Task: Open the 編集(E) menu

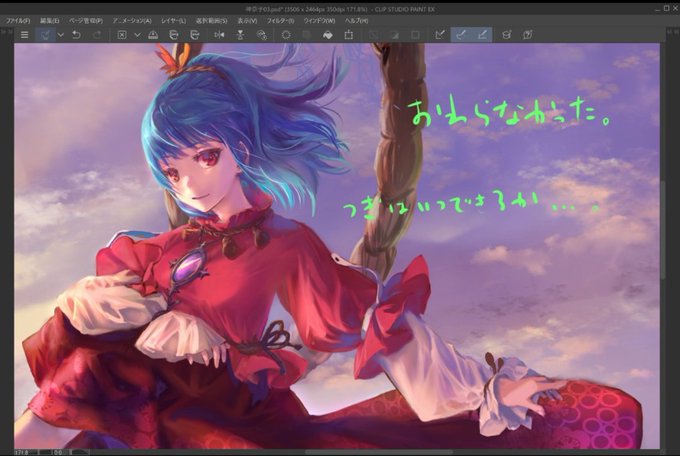Action: [49, 20]
